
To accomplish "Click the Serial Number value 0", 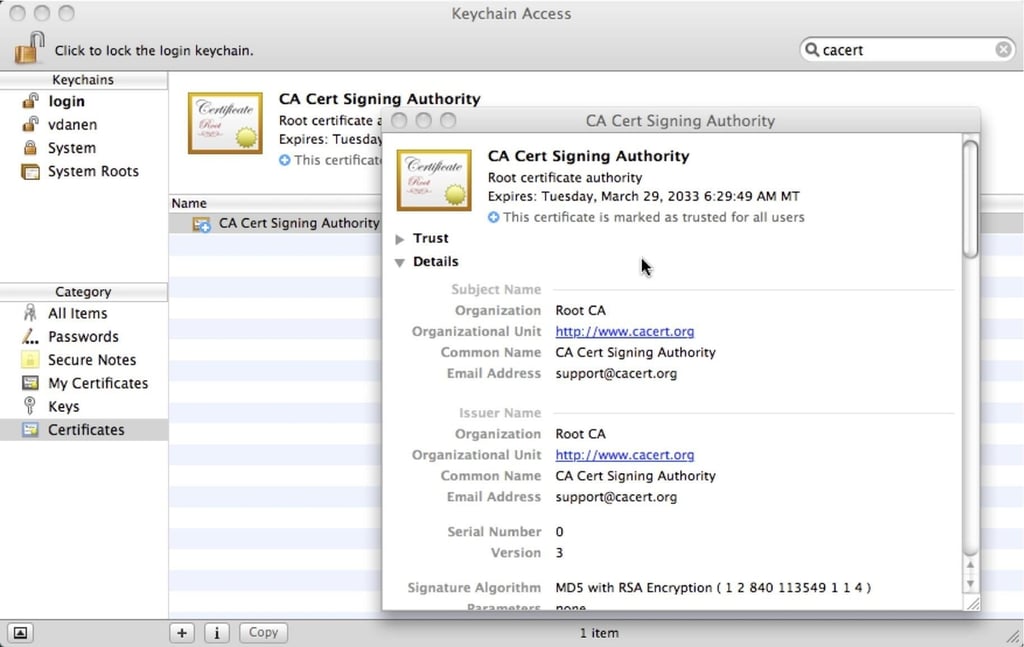I will click(559, 532).
